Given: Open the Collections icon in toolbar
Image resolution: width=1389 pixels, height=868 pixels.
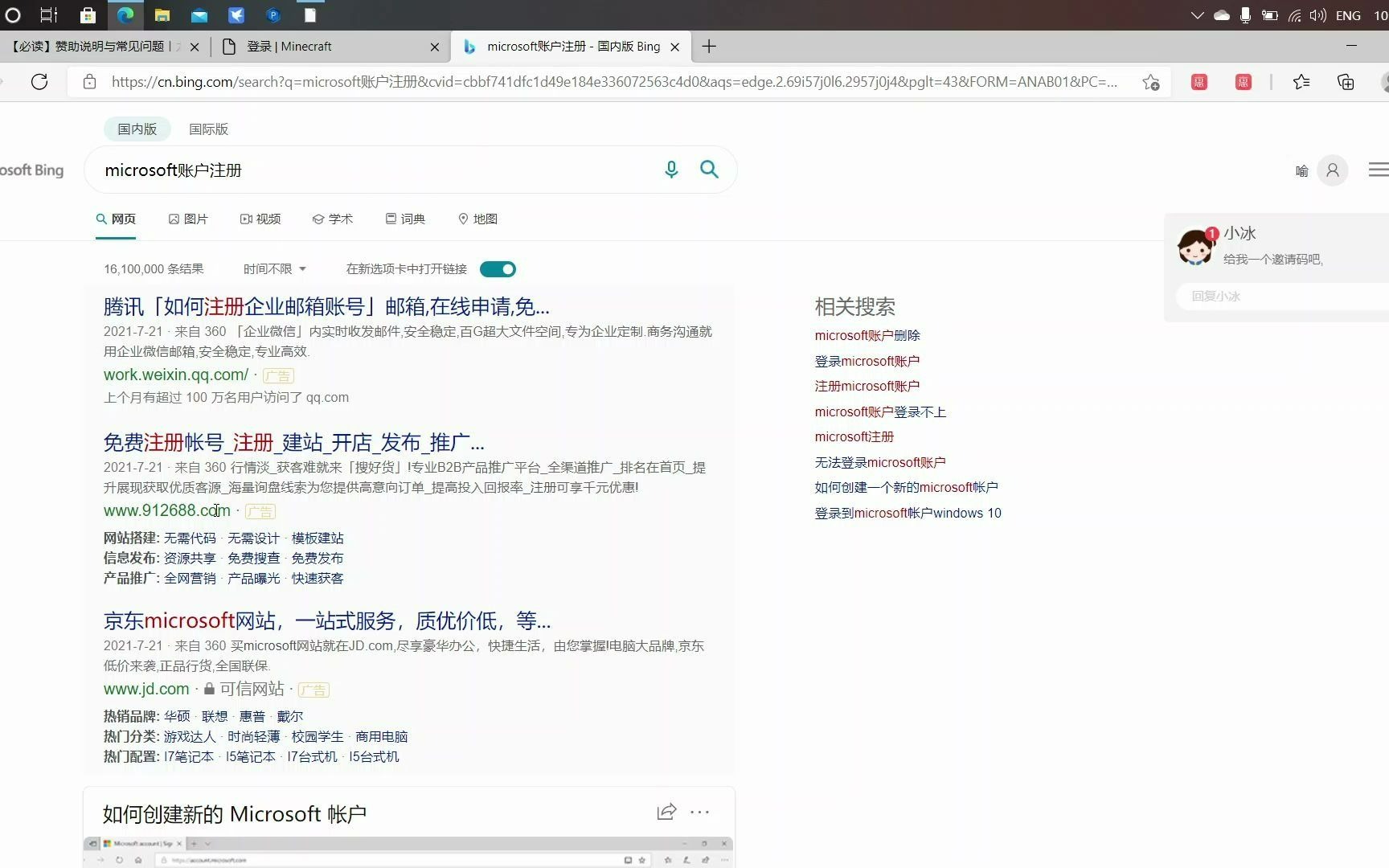Looking at the screenshot, I should [x=1346, y=82].
